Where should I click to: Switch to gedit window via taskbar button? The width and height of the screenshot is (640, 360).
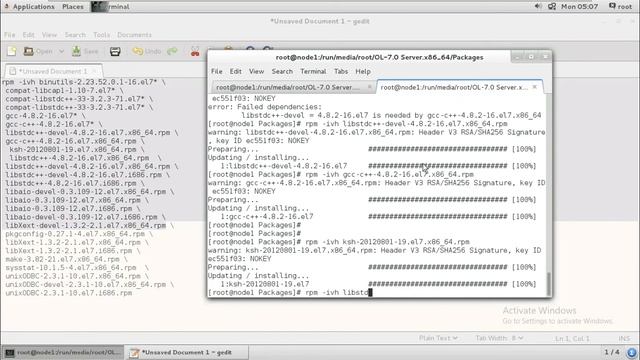(x=186, y=352)
